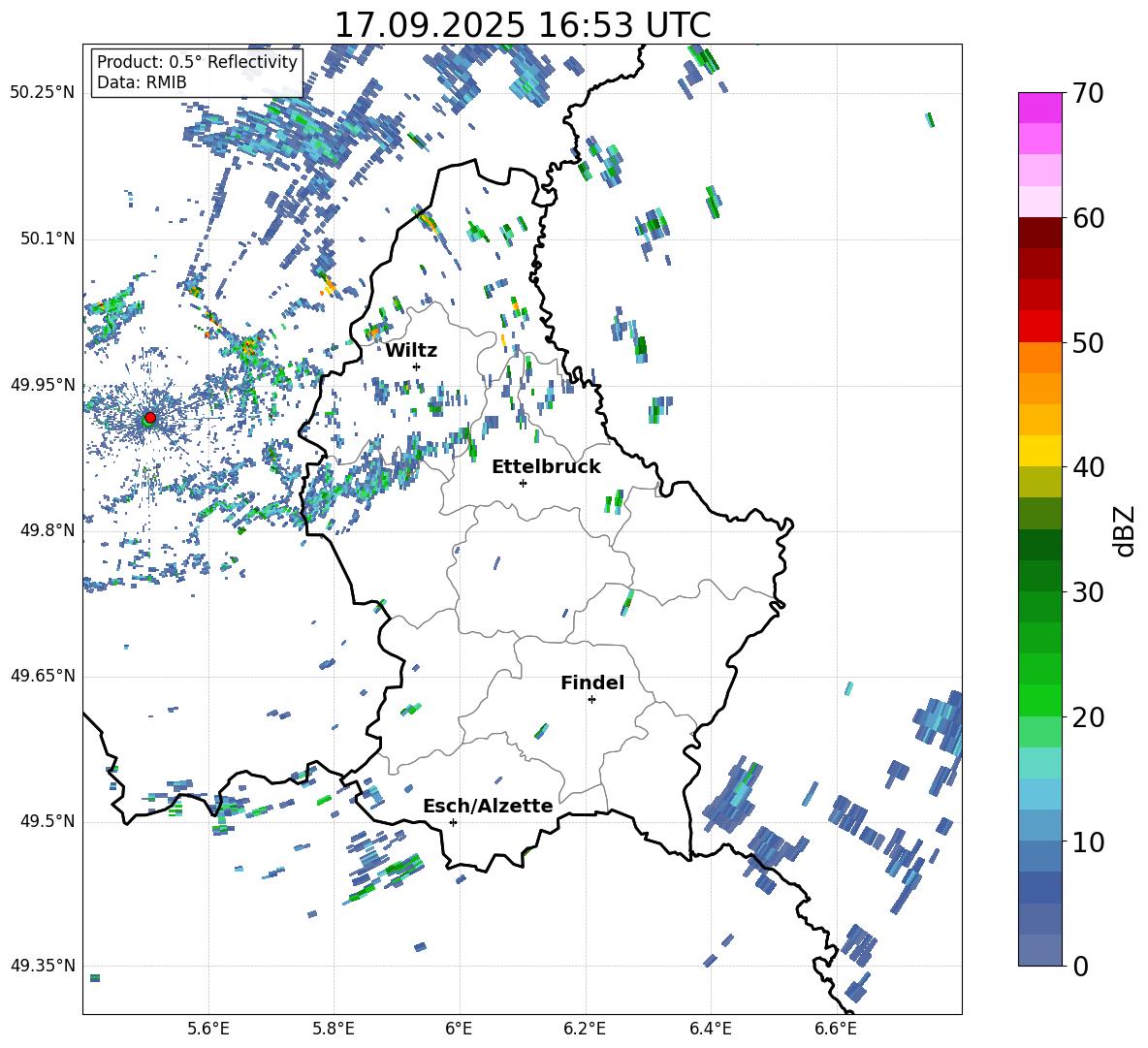Click the Esch/Alzette city label
Image resolution: width=1148 pixels, height=1048 pixels.
488,806
